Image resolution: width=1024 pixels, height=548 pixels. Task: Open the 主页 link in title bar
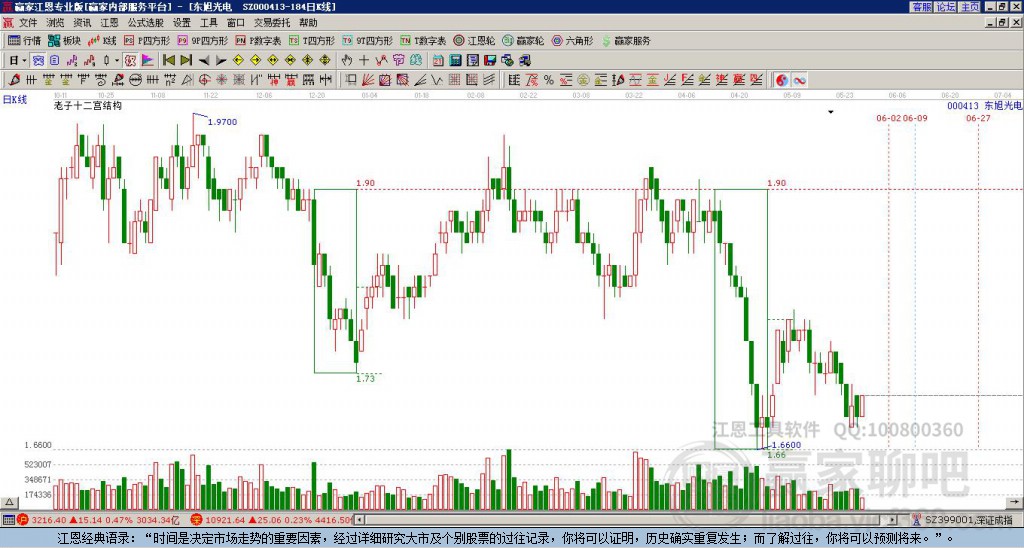point(970,7)
